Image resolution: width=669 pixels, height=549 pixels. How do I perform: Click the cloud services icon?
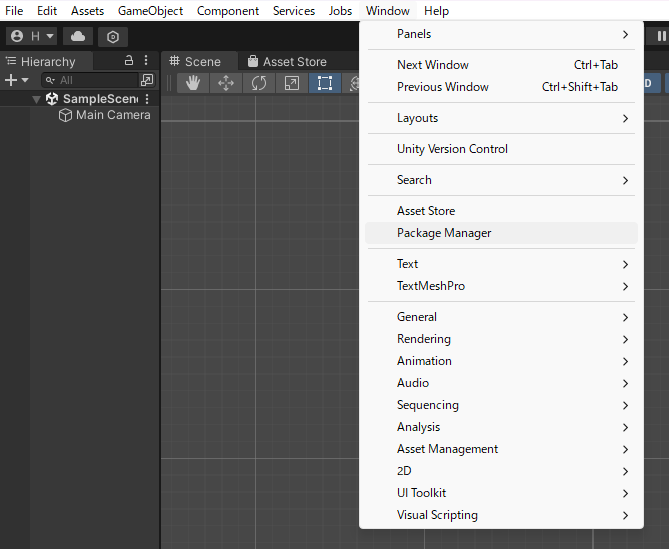(78, 36)
